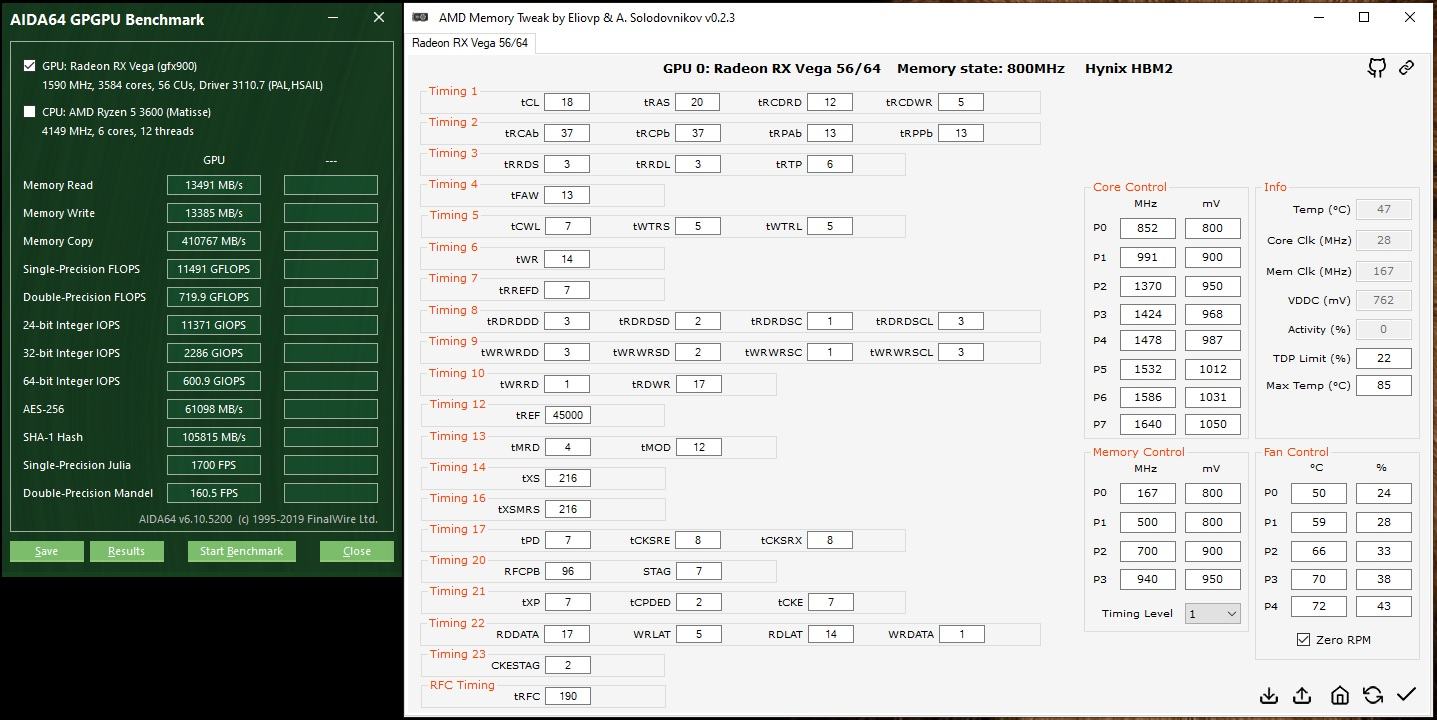The image size is (1437, 720).
Task: Open the GitHub icon in Memory Tweak
Action: pyautogui.click(x=1377, y=68)
